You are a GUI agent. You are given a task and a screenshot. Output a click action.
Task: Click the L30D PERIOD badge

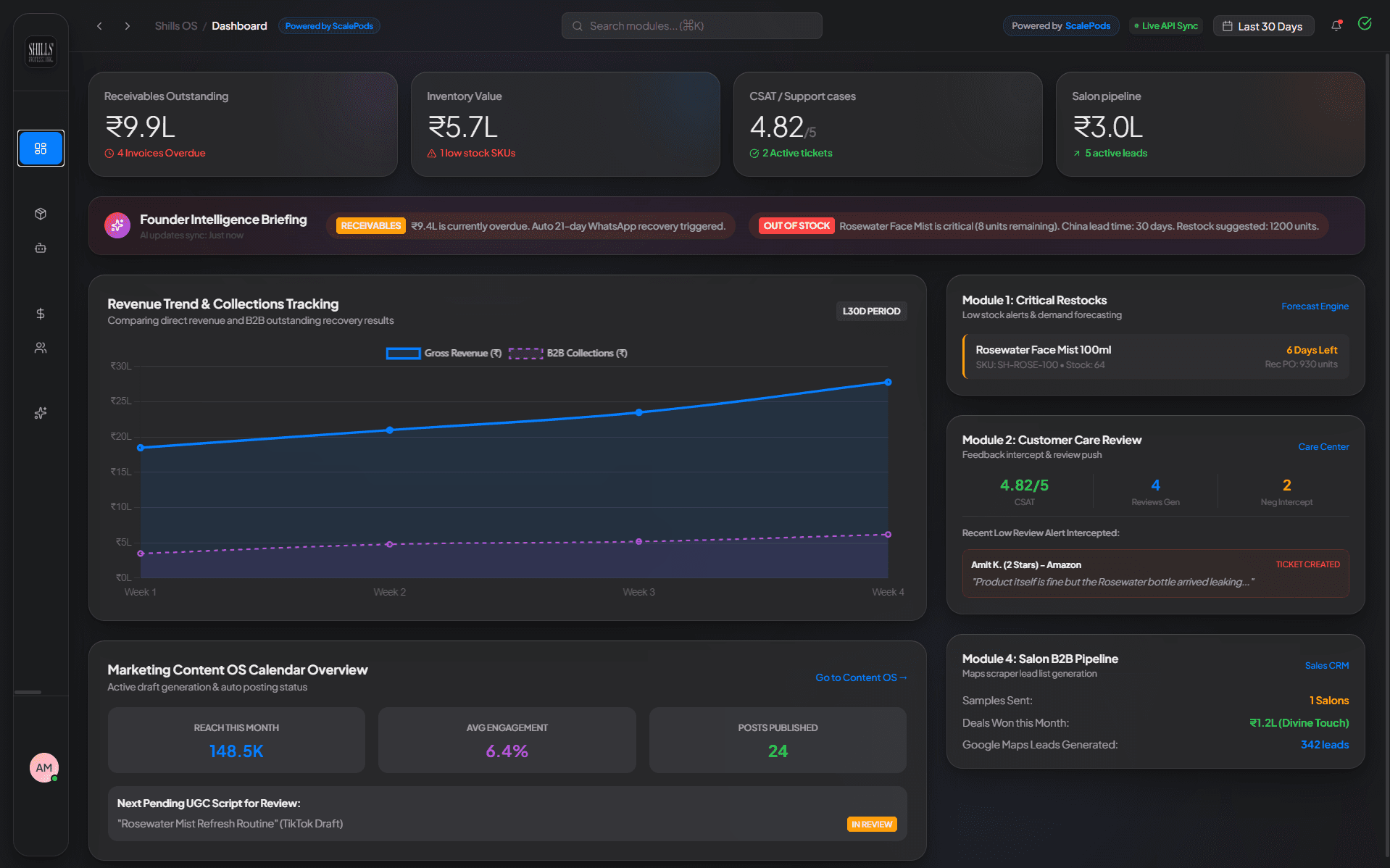(871, 312)
